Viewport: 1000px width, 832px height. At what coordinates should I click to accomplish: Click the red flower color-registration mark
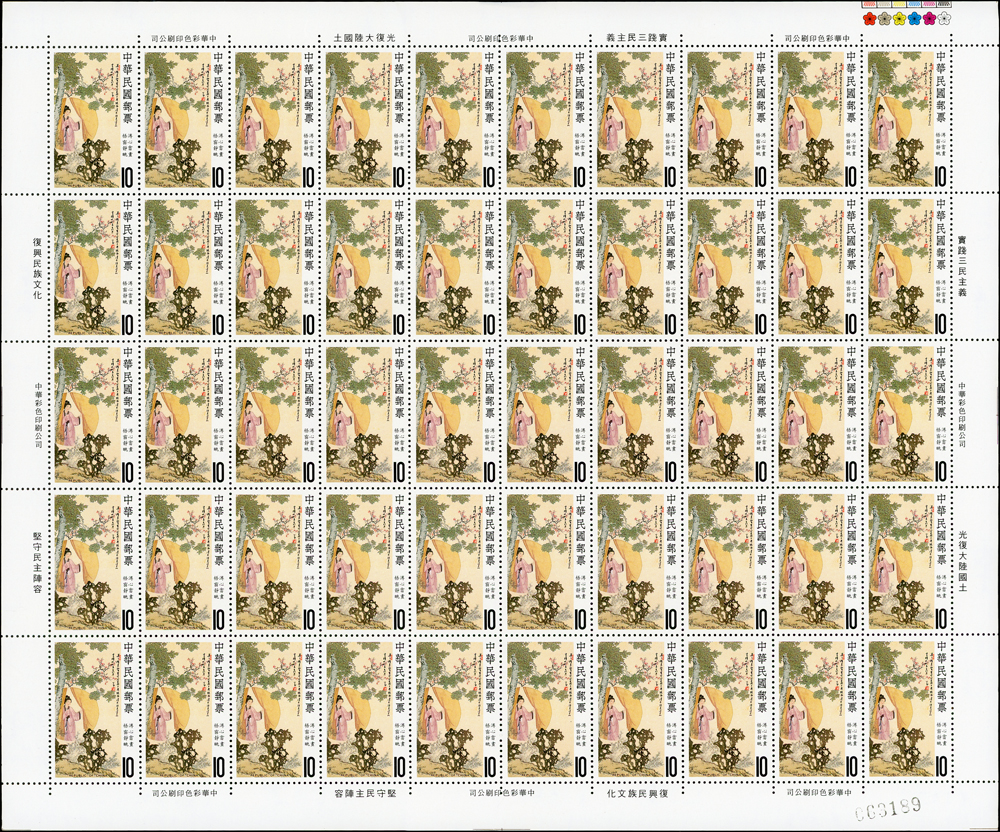(870, 18)
